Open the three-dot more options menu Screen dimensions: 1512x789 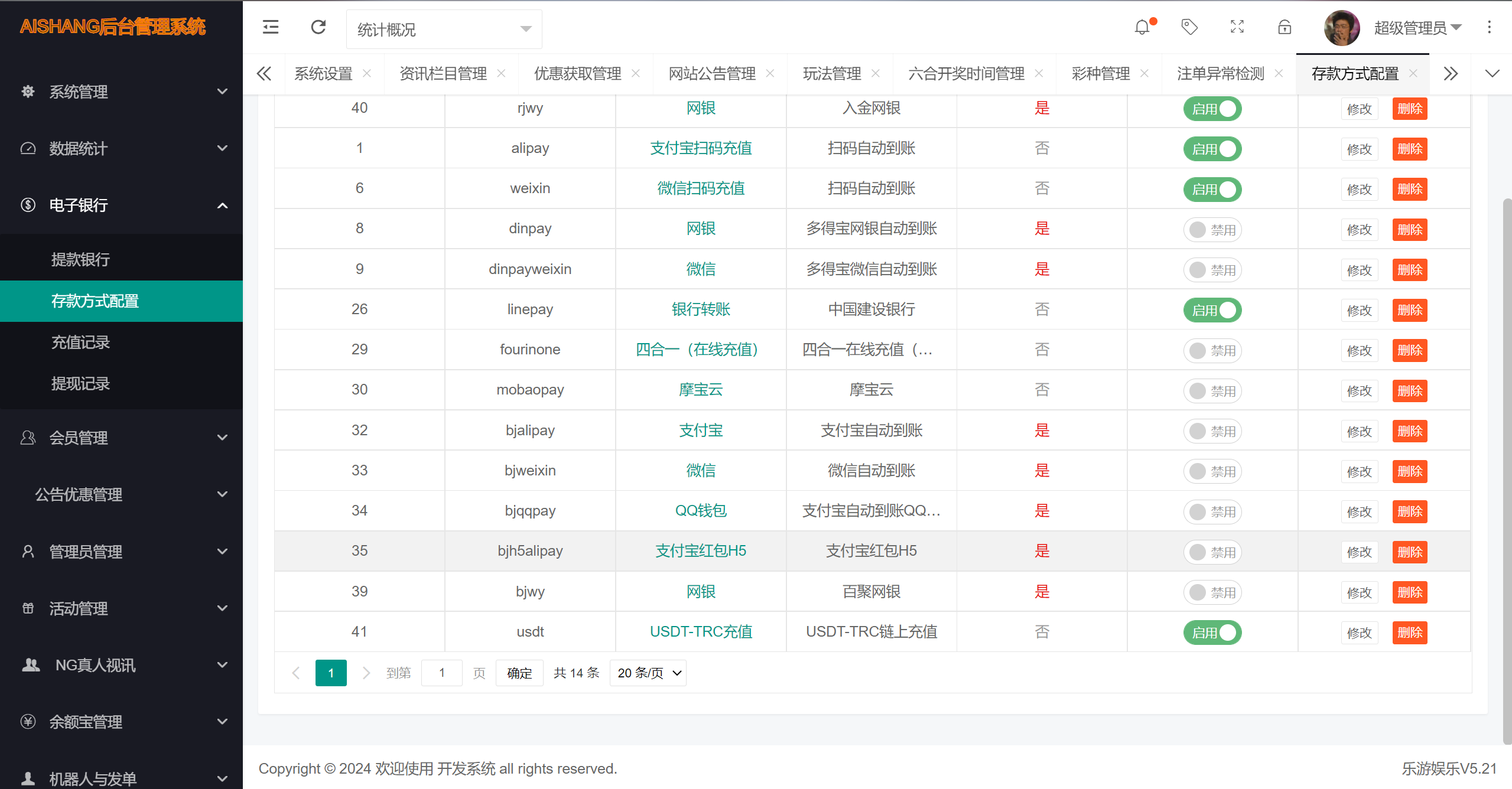[x=1489, y=27]
